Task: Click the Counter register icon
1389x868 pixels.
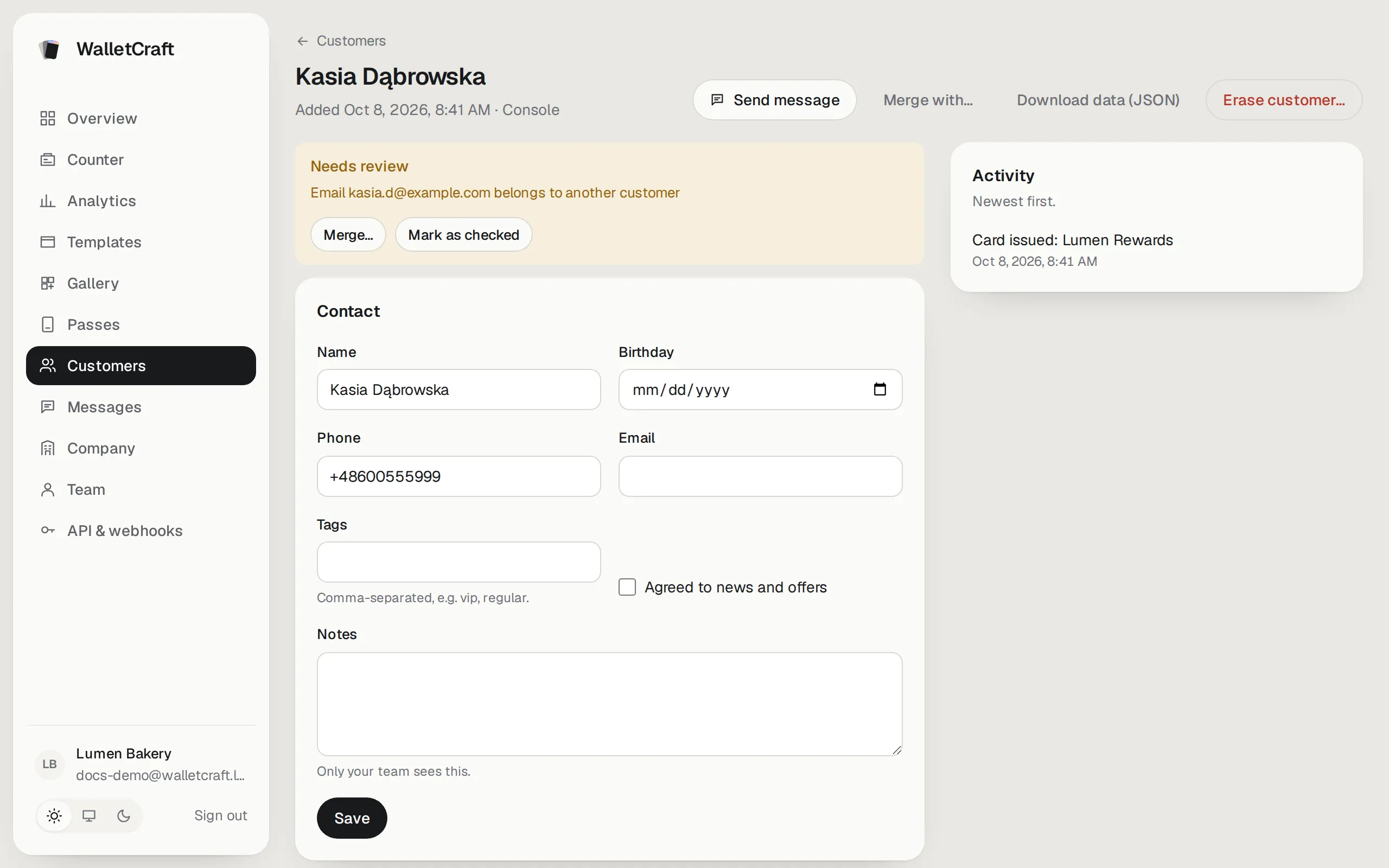Action: (x=48, y=159)
